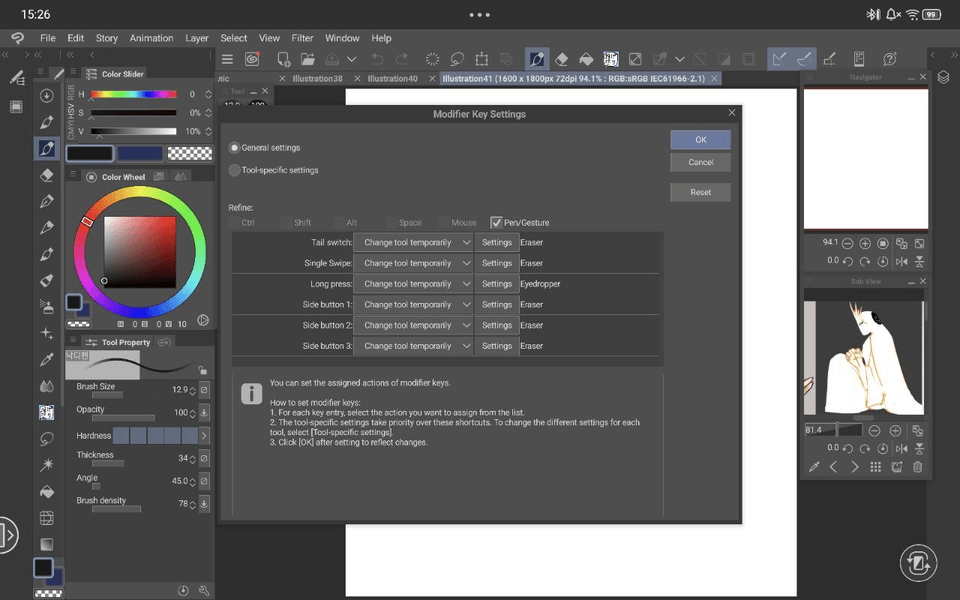Select the Auto select magic wand tool
This screenshot has height=600, width=960.
[x=47, y=465]
